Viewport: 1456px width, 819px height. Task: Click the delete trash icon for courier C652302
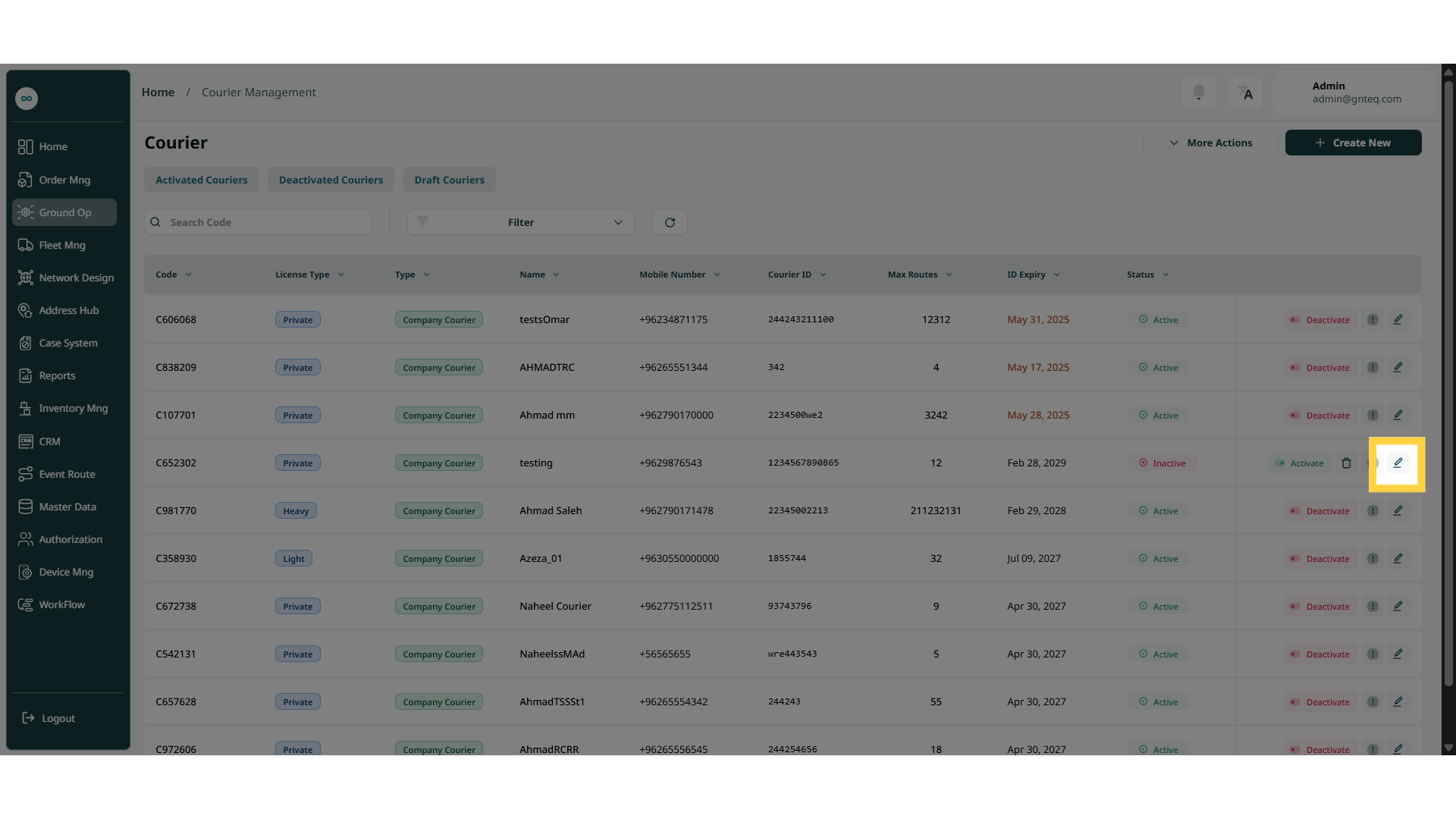click(1346, 463)
